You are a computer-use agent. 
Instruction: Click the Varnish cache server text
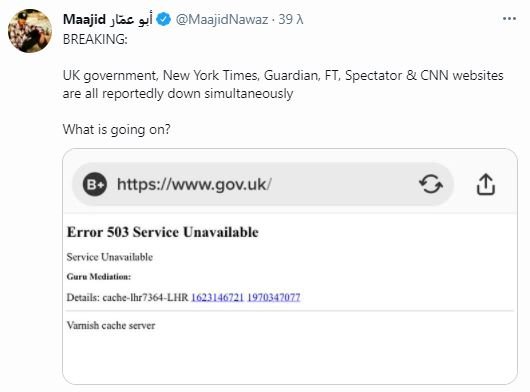[111, 325]
